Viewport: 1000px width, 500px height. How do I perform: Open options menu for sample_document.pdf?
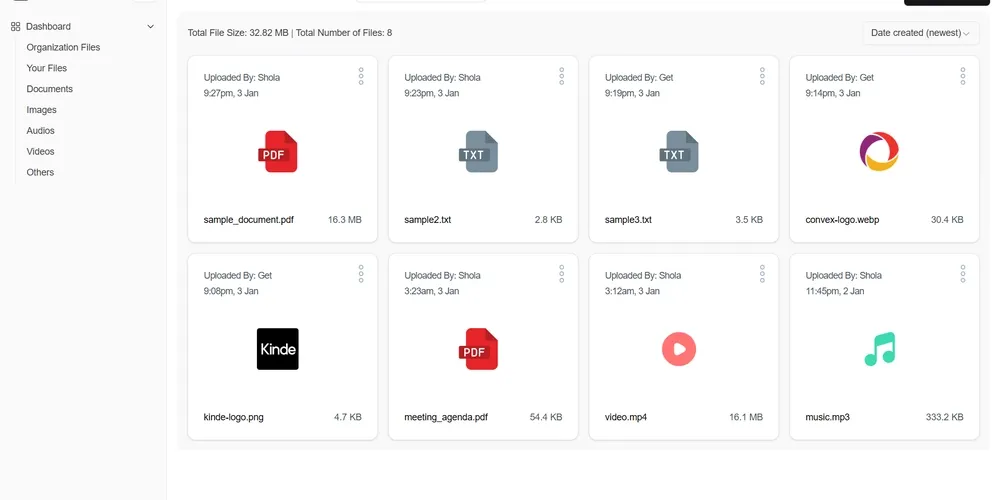pyautogui.click(x=361, y=76)
